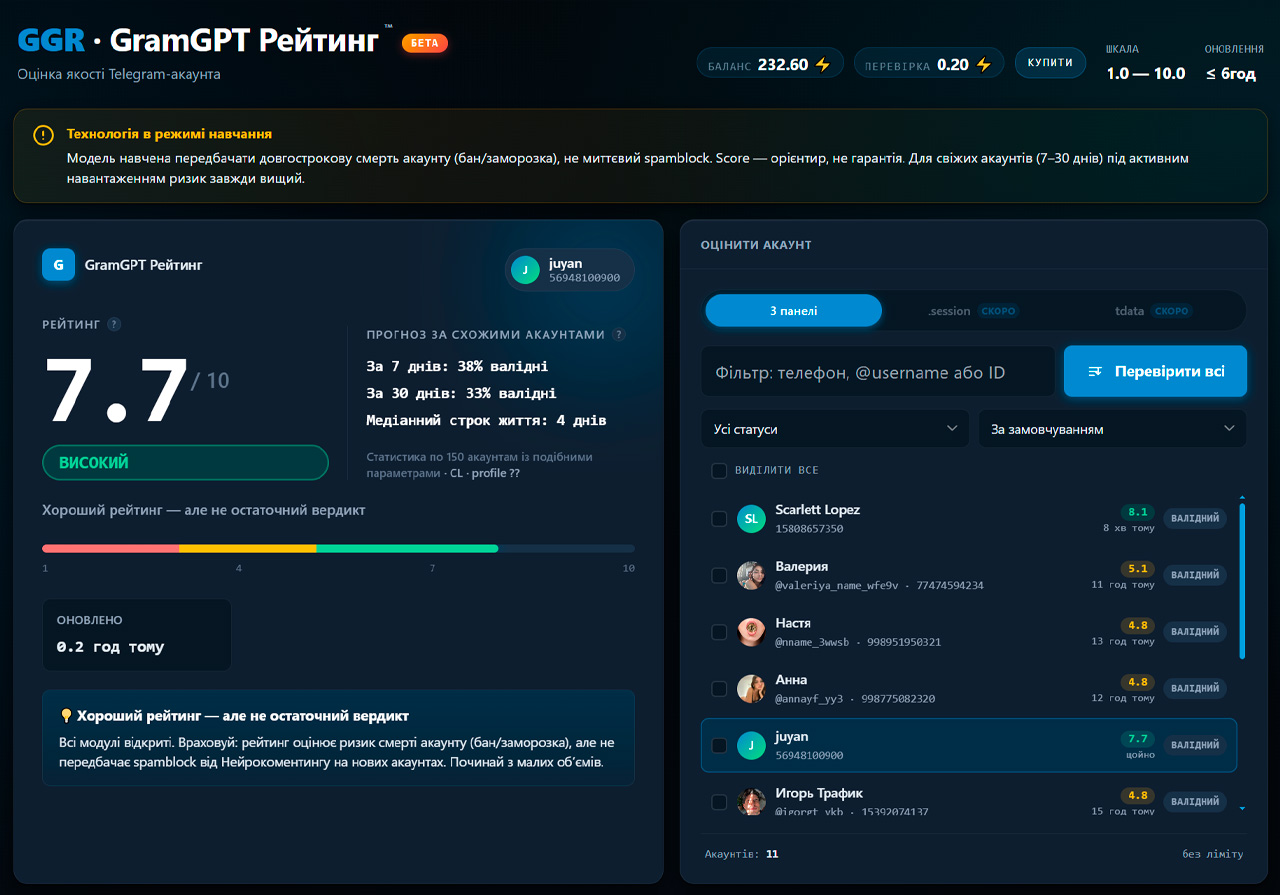Open the juyan account pill in the rating card
This screenshot has height=895, width=1280.
(x=570, y=270)
